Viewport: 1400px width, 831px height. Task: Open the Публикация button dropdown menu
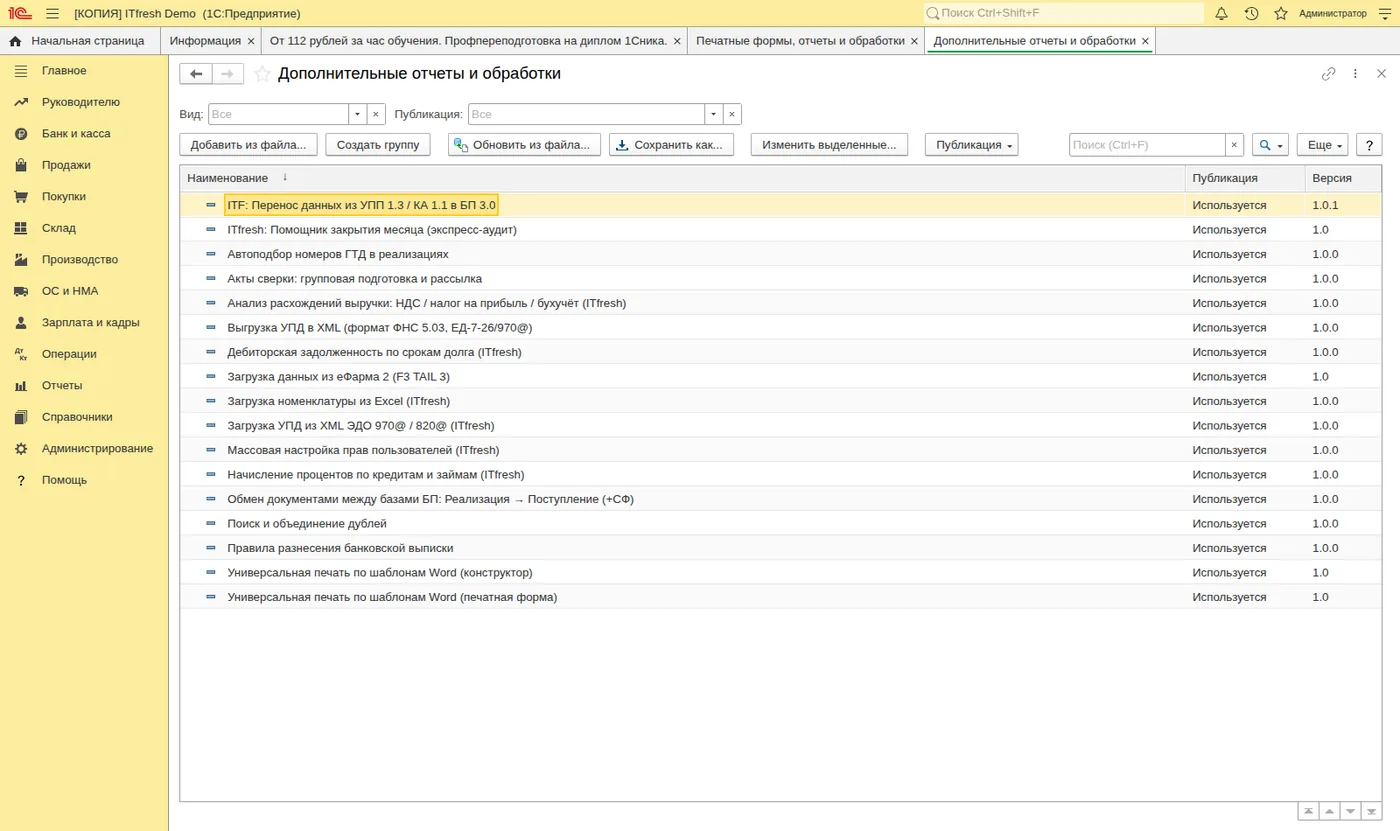click(971, 145)
